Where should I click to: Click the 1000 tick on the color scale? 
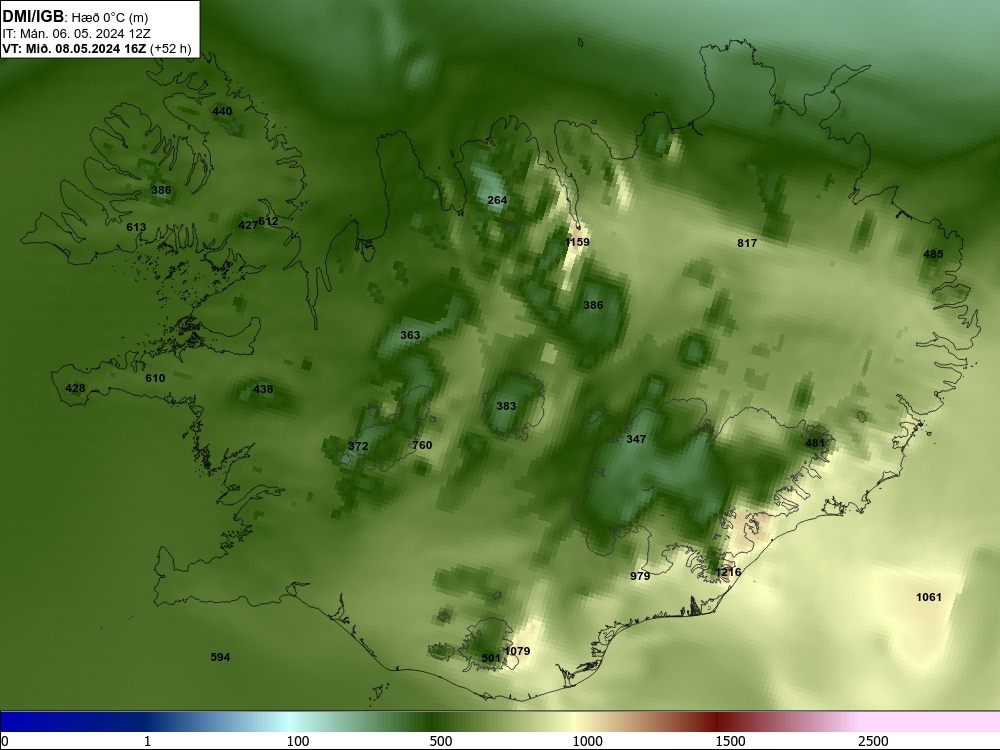(587, 741)
